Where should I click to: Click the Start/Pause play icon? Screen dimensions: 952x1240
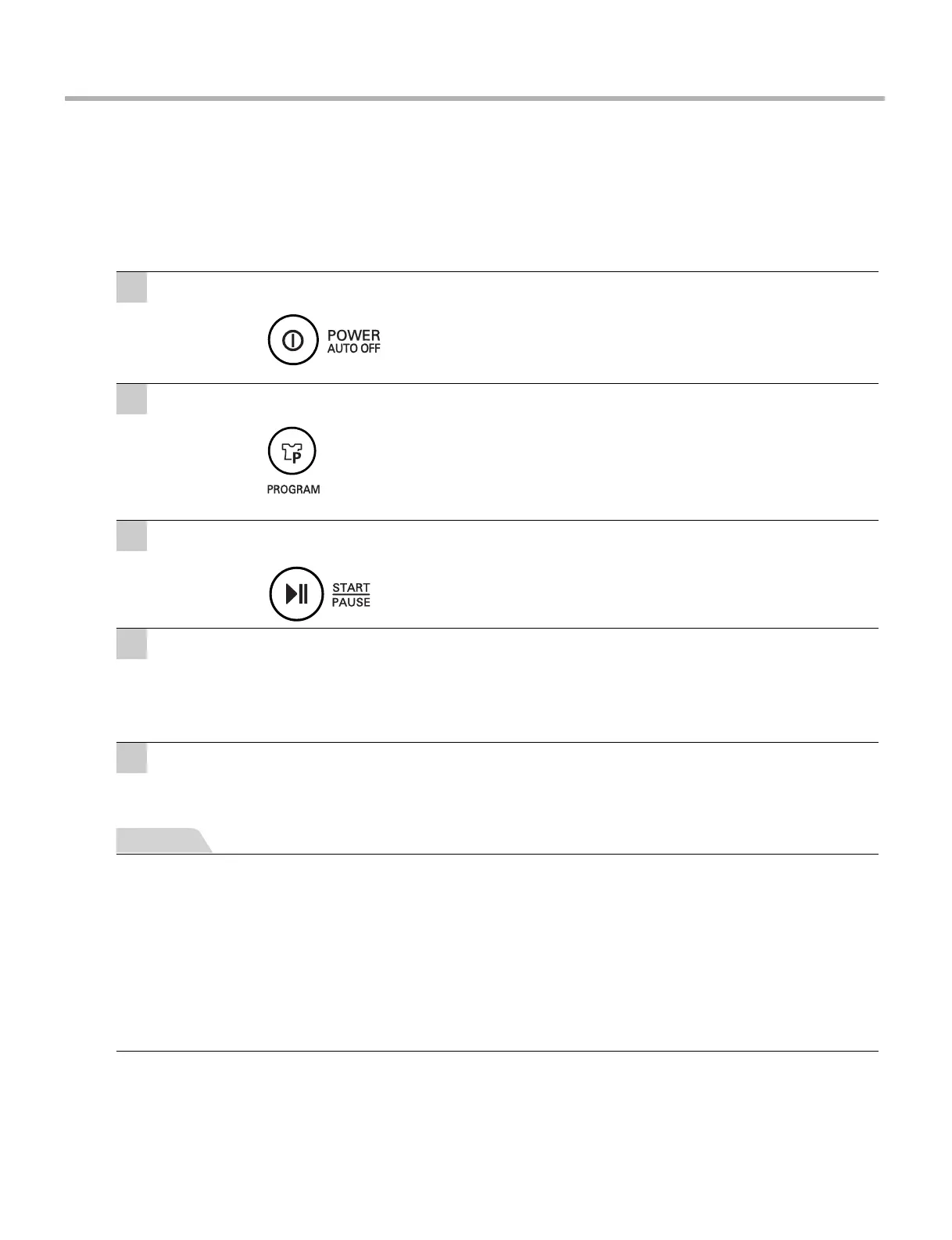point(296,594)
